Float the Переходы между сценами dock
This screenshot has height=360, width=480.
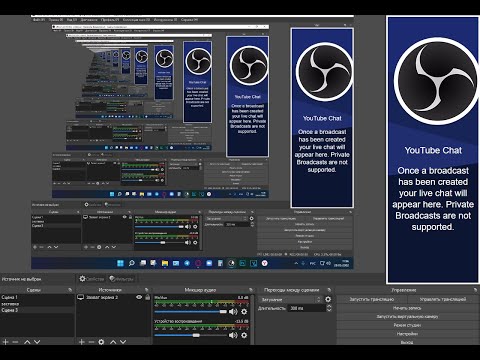[x=329, y=290]
